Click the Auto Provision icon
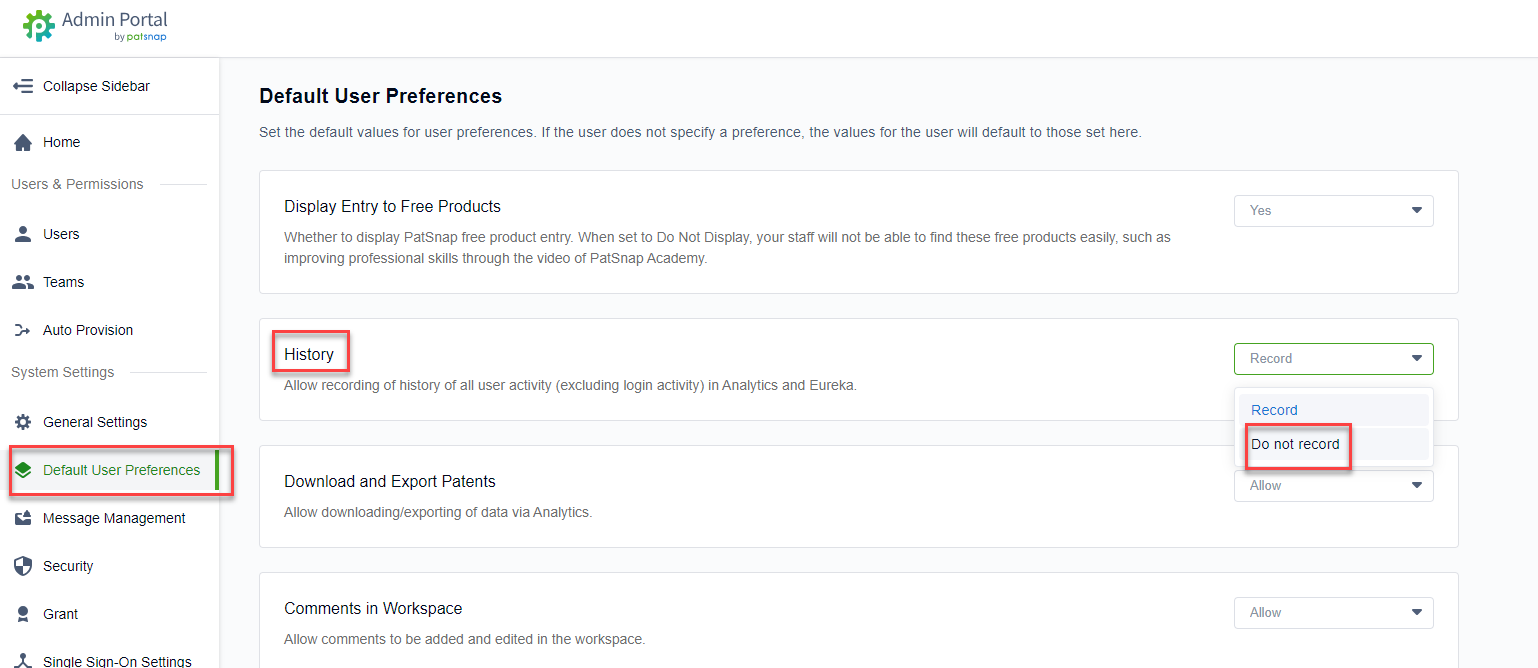 pos(23,330)
